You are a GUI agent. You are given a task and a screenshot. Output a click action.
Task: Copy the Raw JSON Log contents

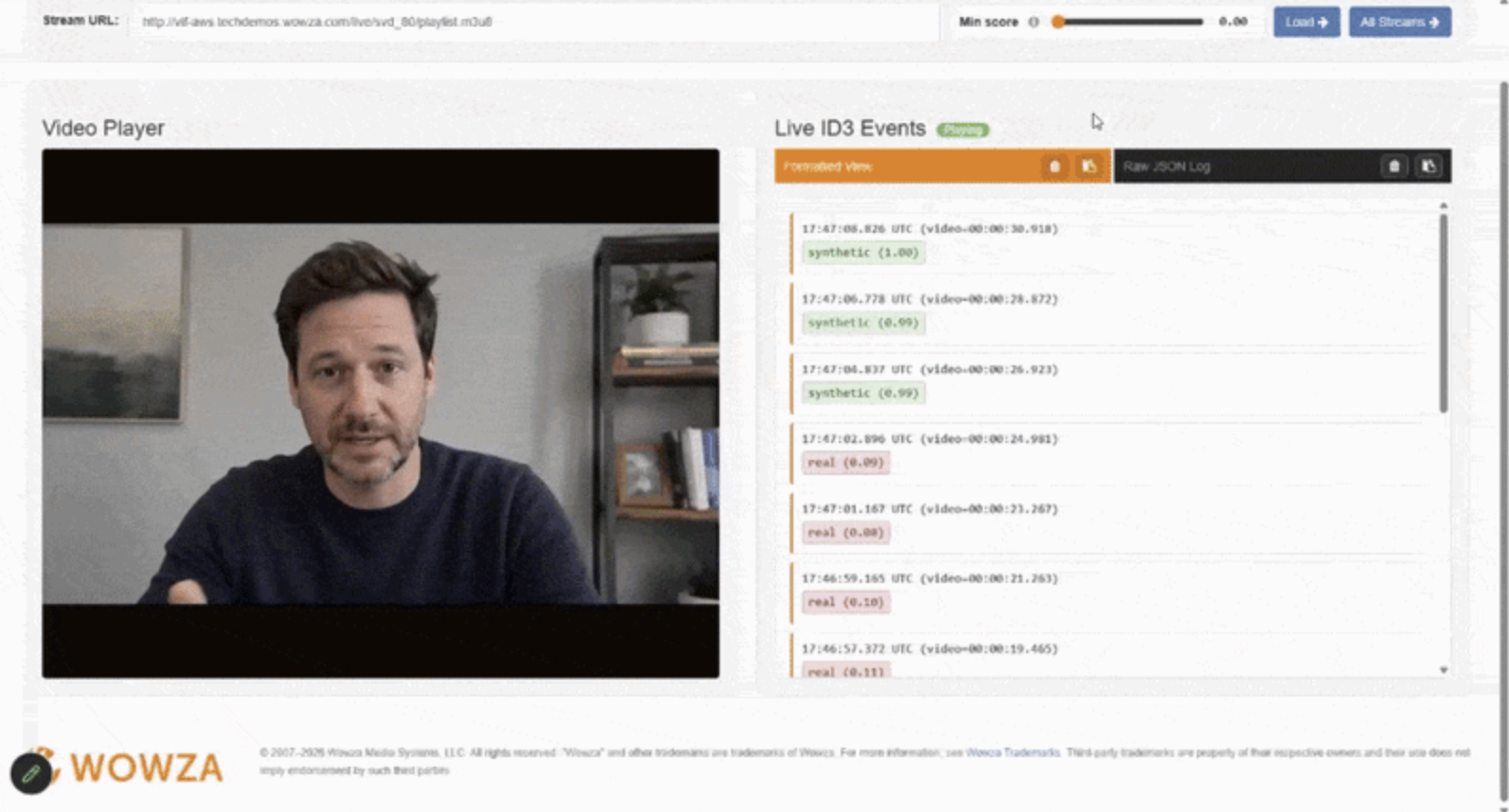(x=1429, y=167)
